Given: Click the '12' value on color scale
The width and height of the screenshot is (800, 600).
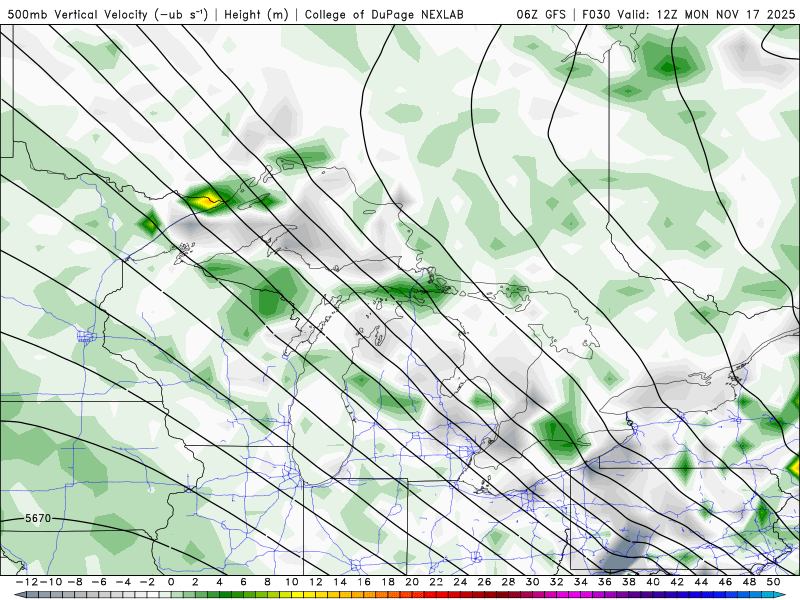Looking at the screenshot, I should tap(316, 582).
